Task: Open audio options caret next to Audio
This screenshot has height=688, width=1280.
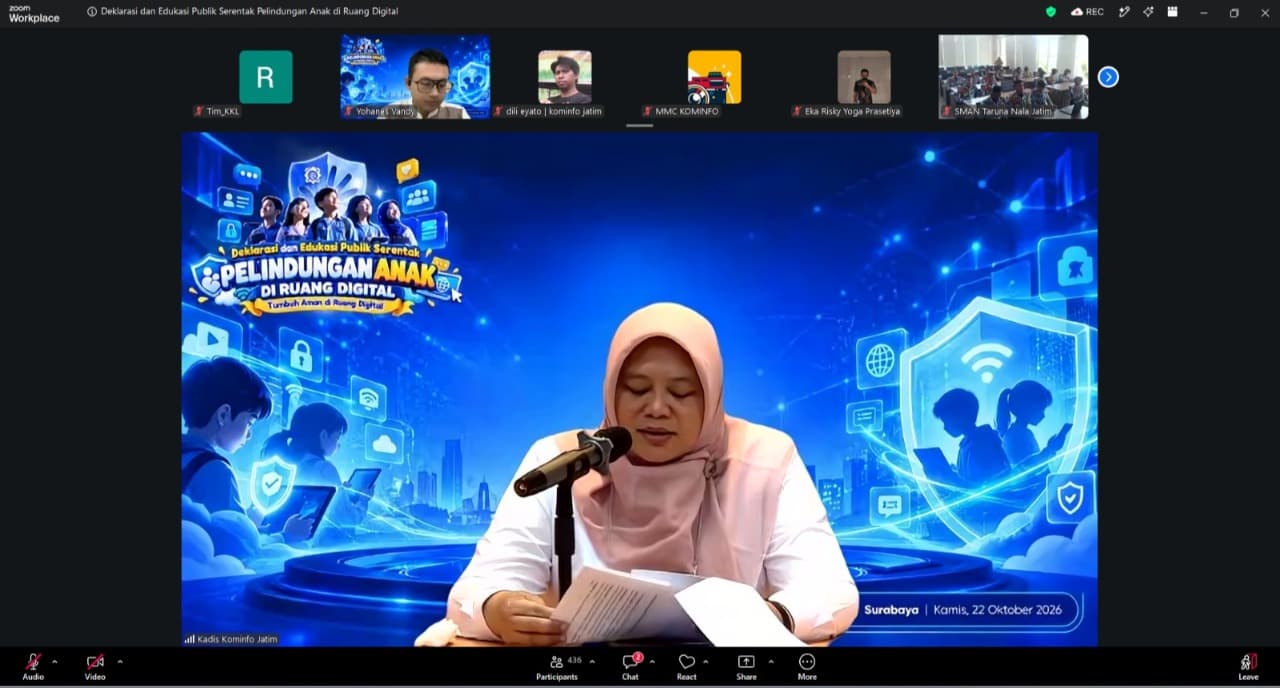Action: [54, 661]
